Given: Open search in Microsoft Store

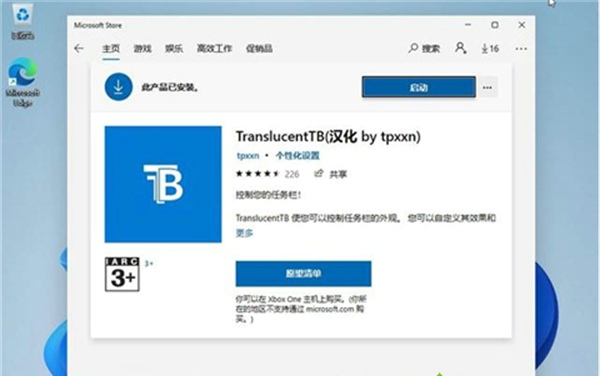Looking at the screenshot, I should [x=424, y=49].
